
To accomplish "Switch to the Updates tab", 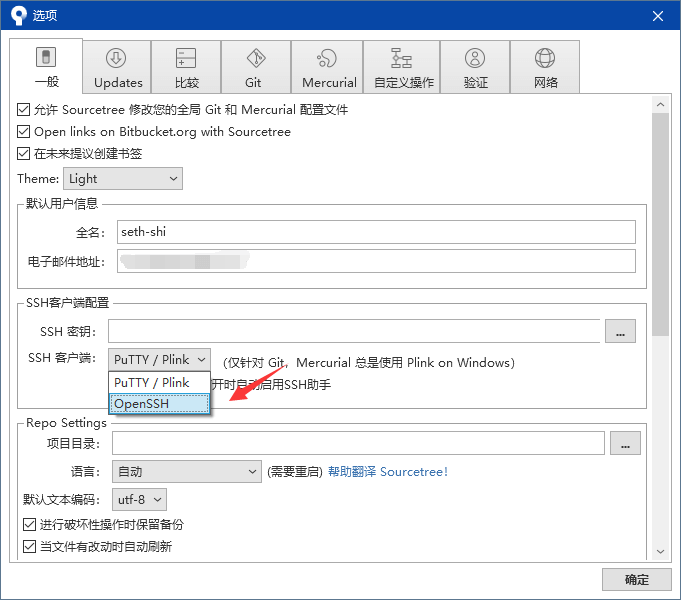I will [117, 67].
